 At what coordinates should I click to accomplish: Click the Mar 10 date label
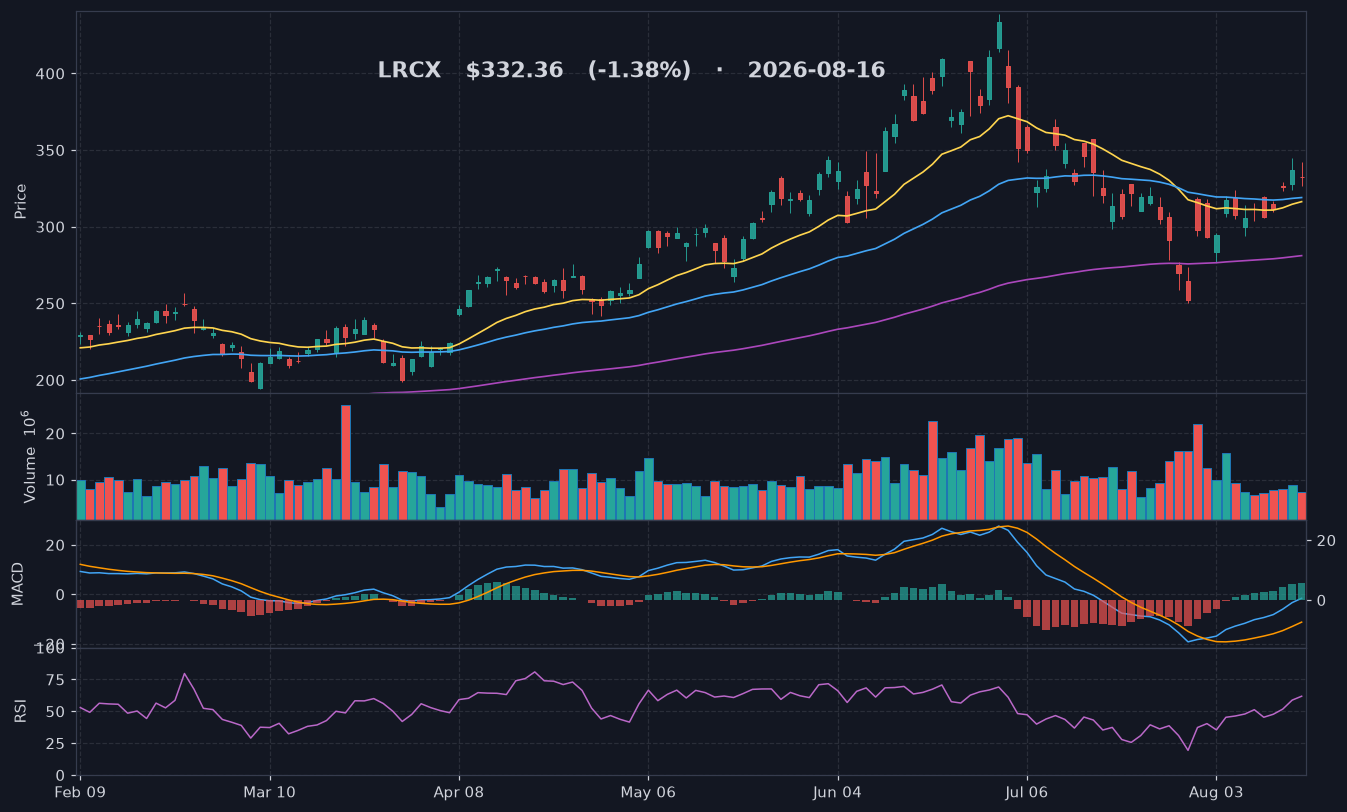(x=270, y=792)
